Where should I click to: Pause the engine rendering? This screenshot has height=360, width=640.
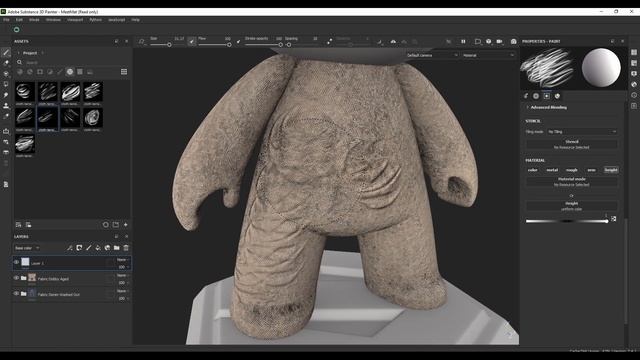[x=463, y=42]
